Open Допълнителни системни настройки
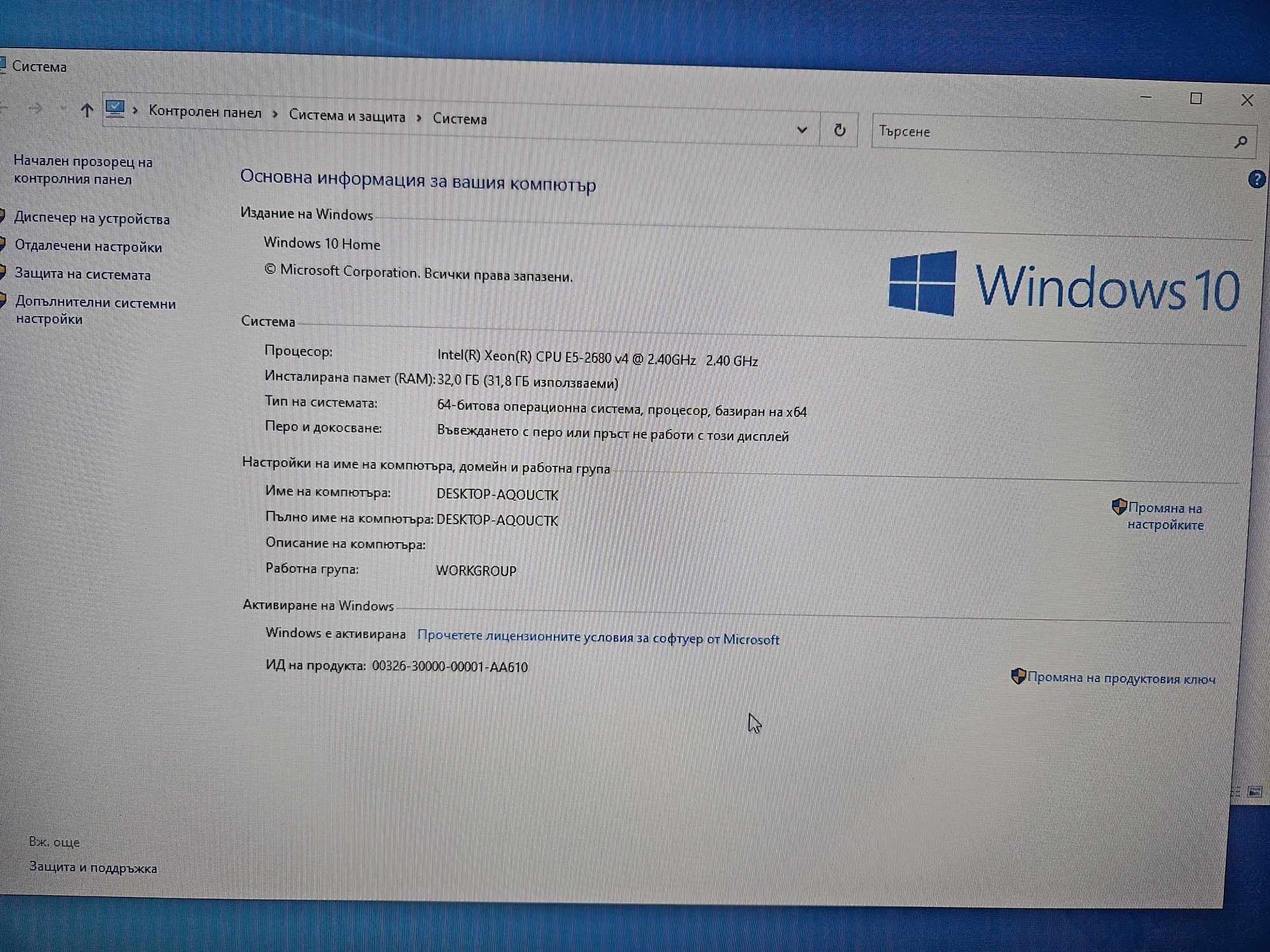Viewport: 1270px width, 952px height. 95,310
